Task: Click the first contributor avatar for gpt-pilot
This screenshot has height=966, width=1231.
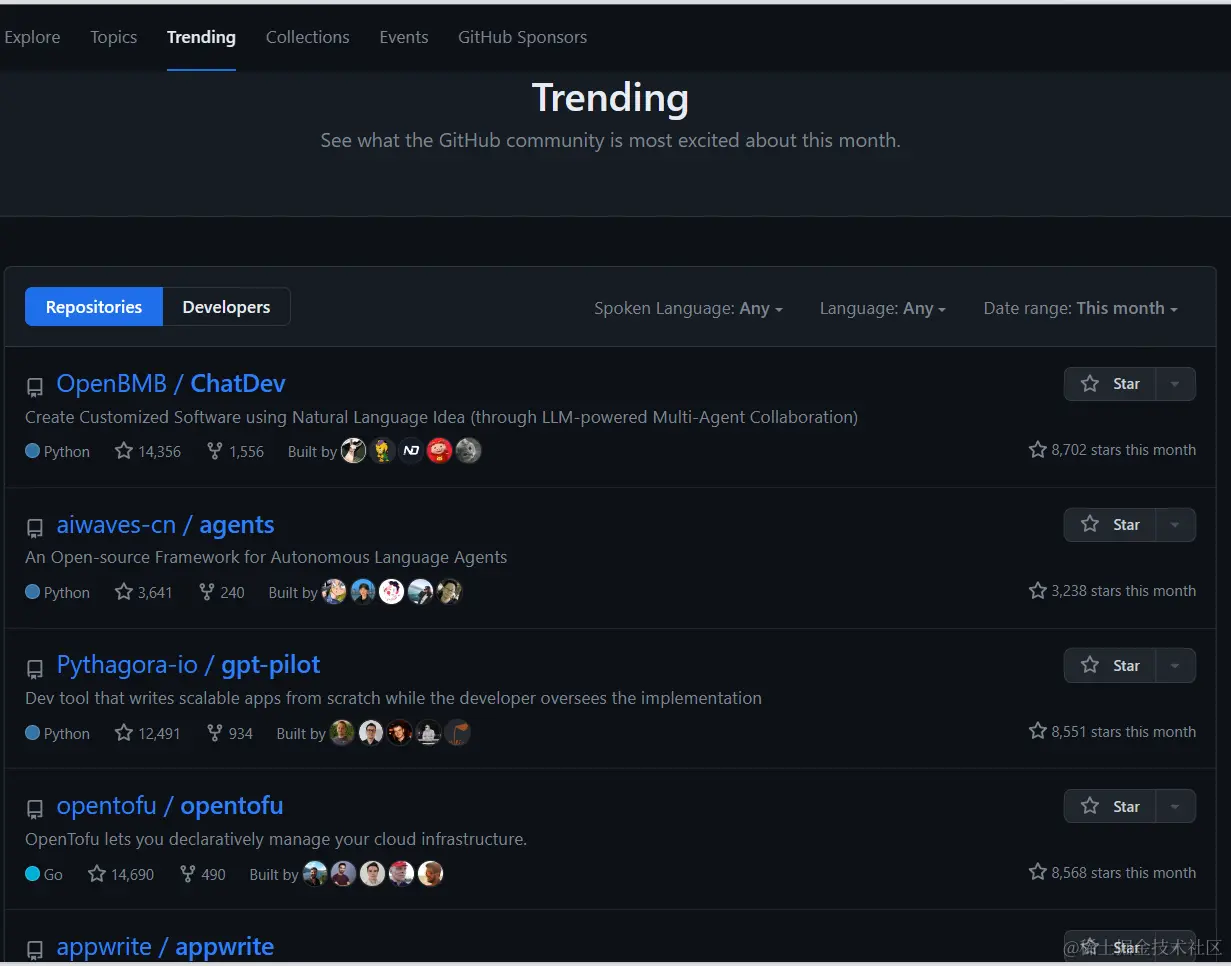Action: (x=342, y=733)
